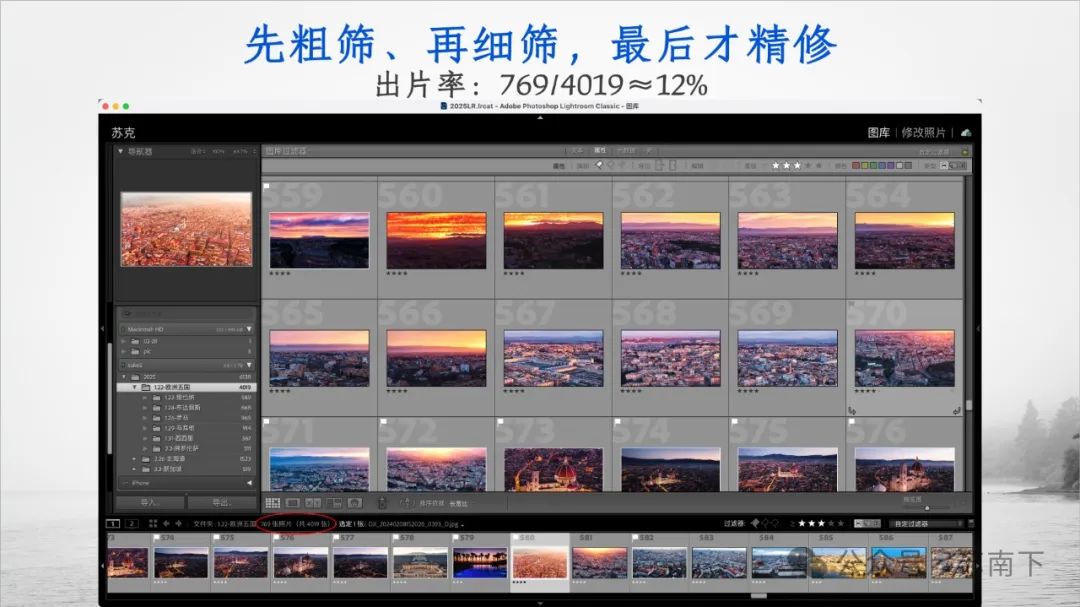Adjust the thumbnail size slider

(x=927, y=507)
